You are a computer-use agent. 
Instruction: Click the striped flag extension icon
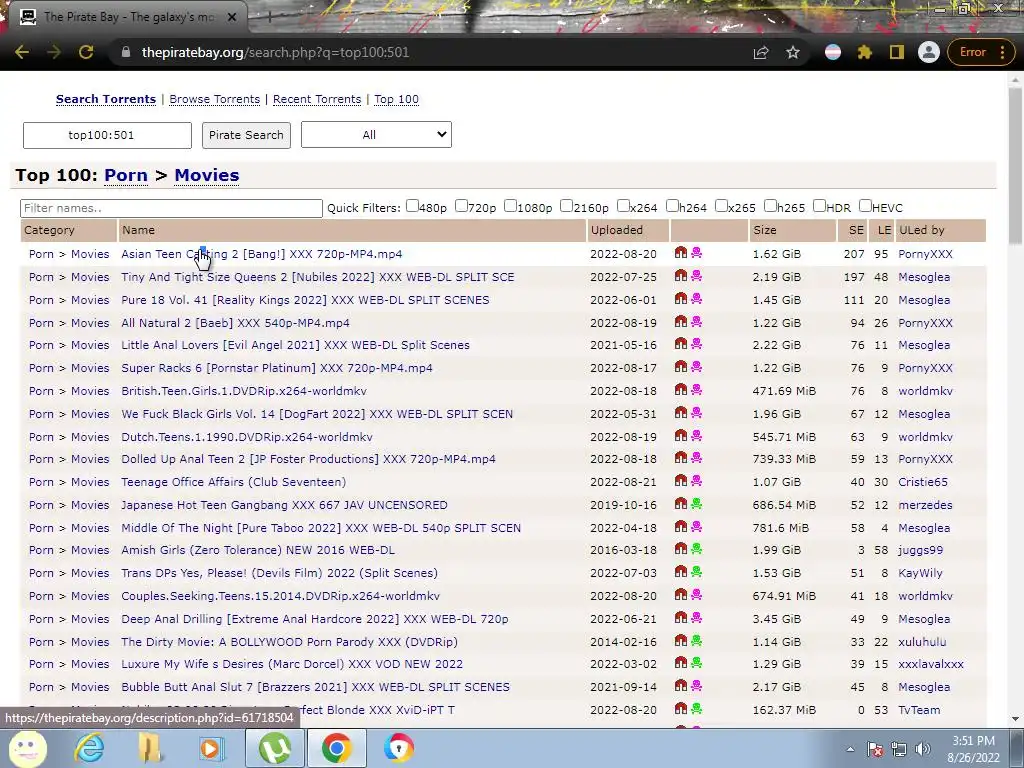point(833,52)
